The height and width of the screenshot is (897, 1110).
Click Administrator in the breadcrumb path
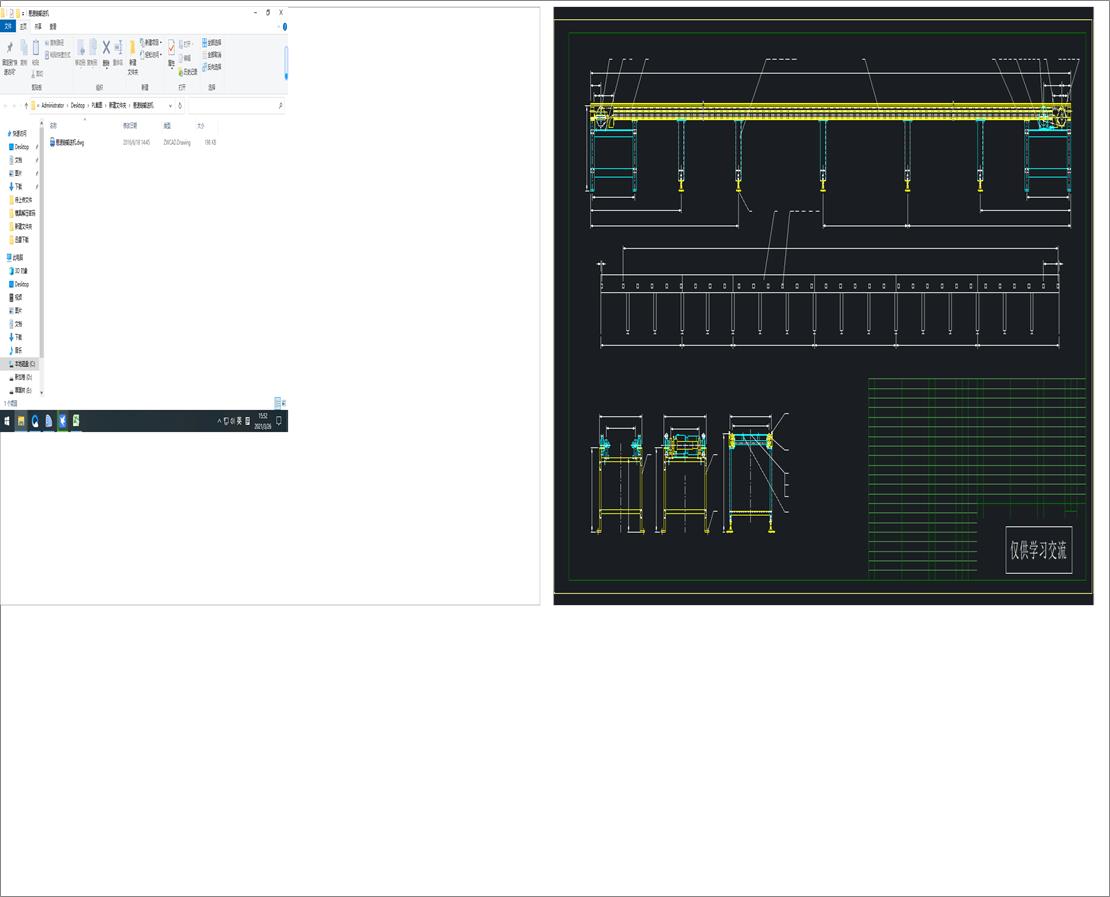coord(53,105)
